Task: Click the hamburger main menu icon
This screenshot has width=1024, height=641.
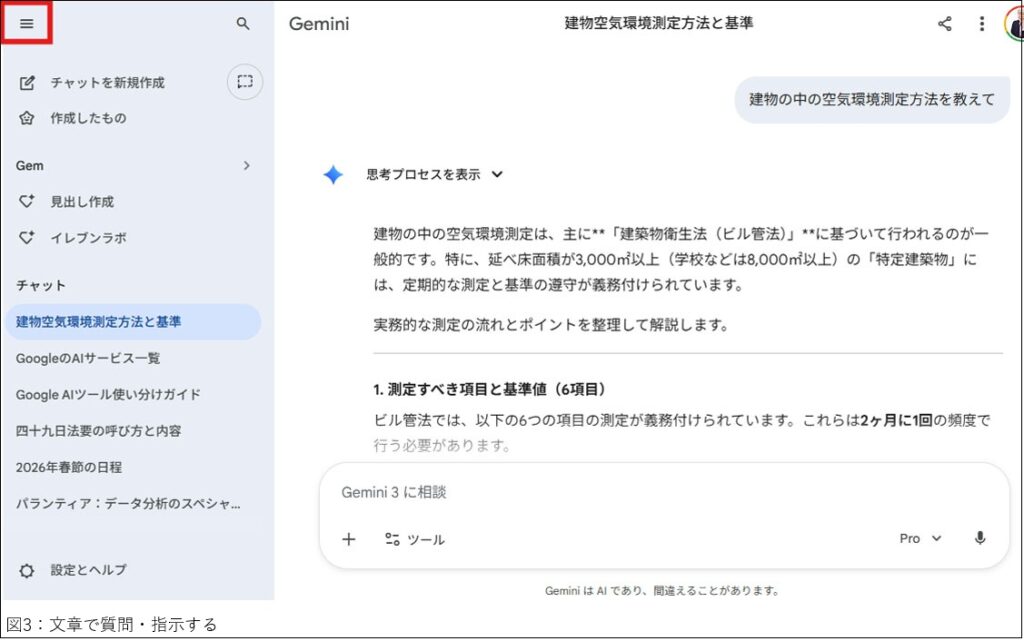Action: coord(27,23)
